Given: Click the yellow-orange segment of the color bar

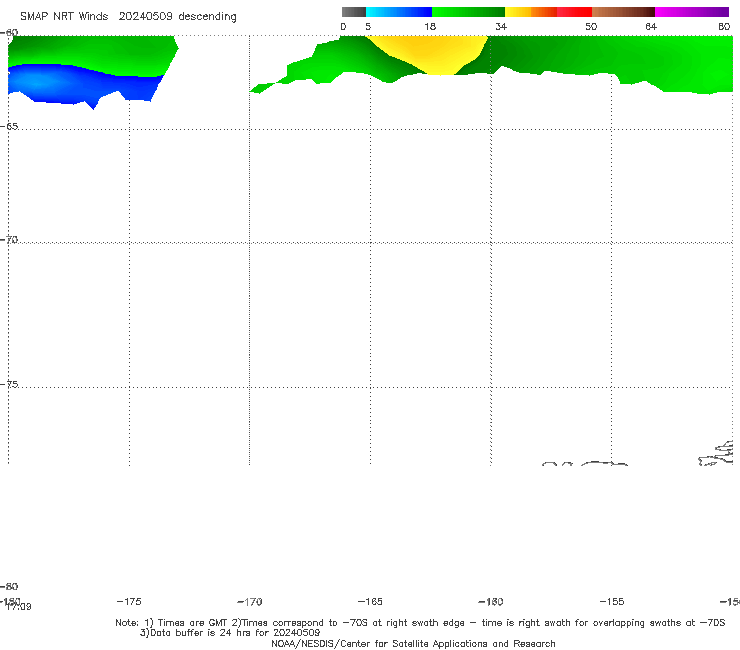Looking at the screenshot, I should pos(530,12).
